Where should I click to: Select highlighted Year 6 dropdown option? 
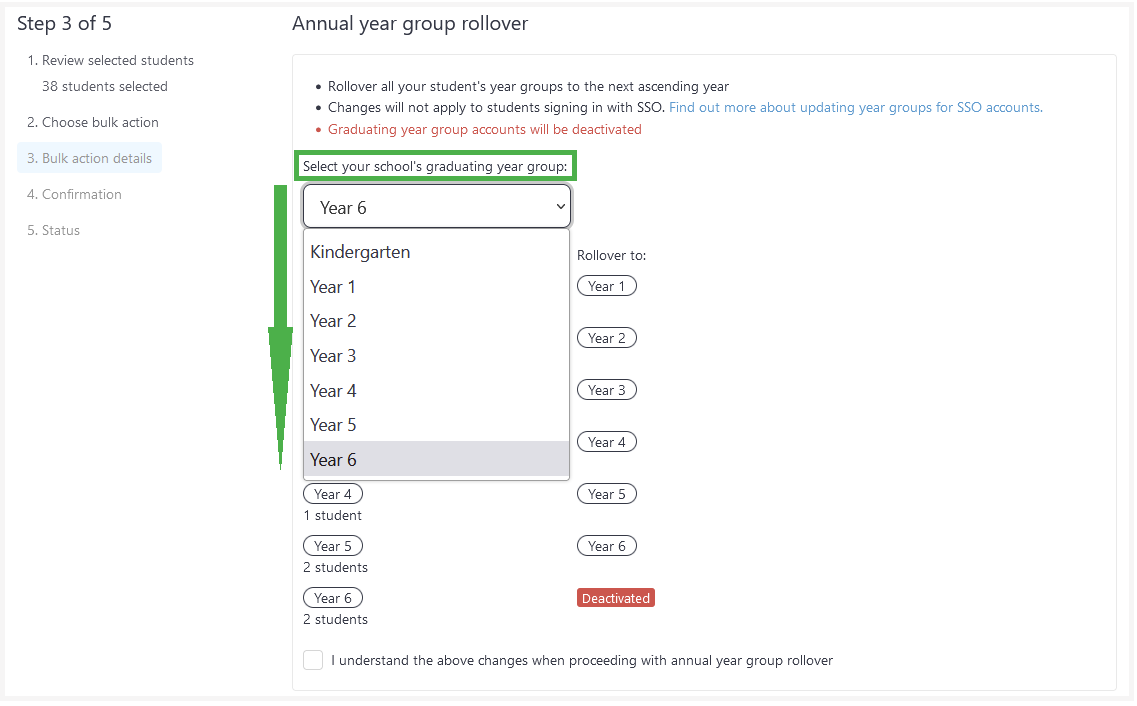pos(437,460)
